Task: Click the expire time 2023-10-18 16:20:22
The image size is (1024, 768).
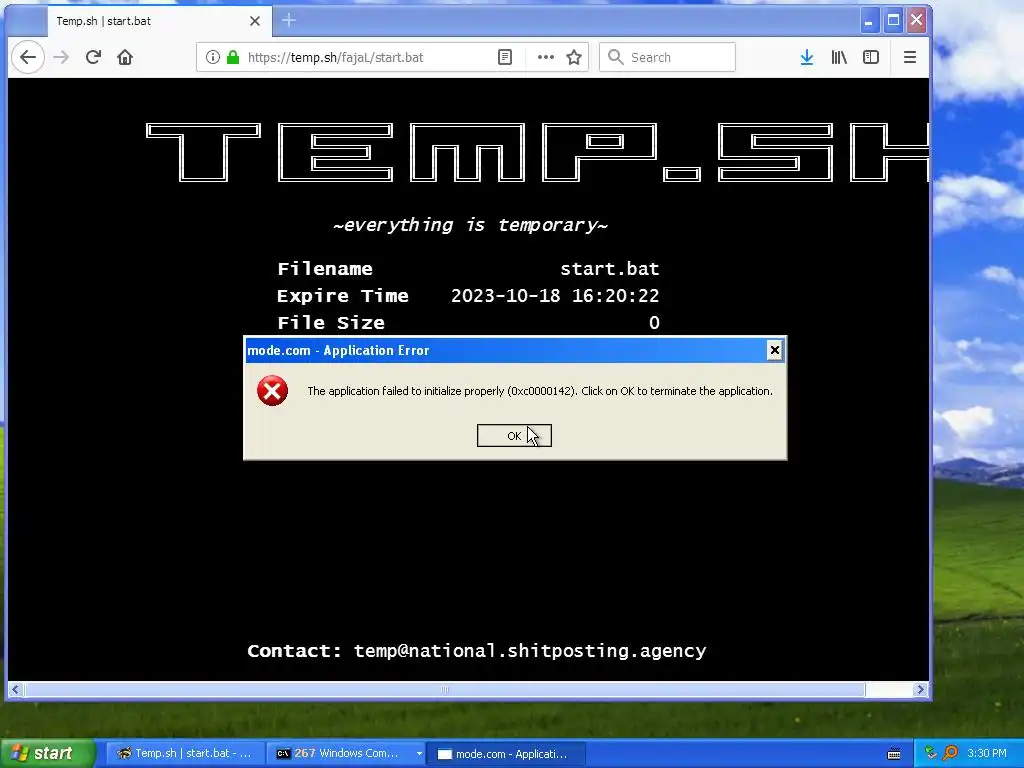Action: click(555, 296)
